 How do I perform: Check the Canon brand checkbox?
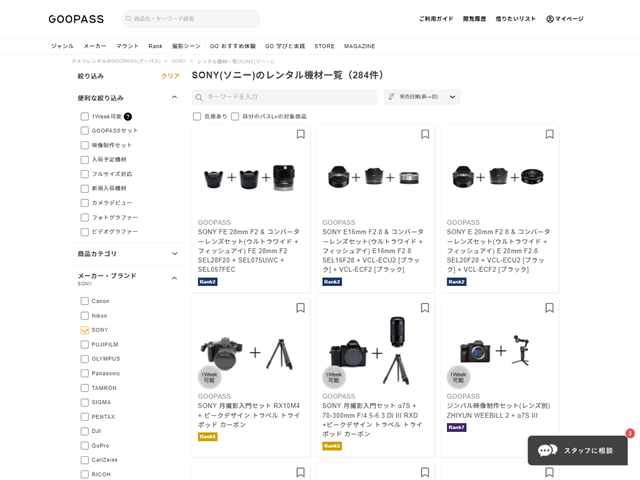click(x=84, y=301)
